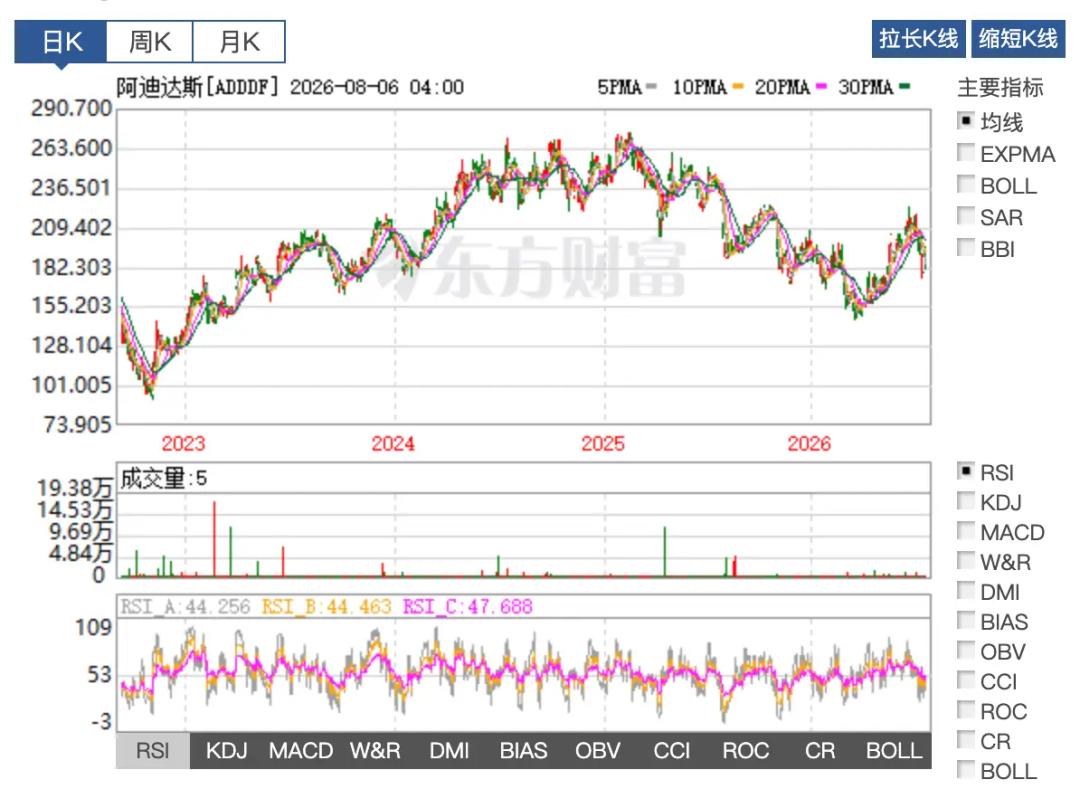Select the OBV tab in bottom bar
Screen dimensions: 1080x789
598,750
